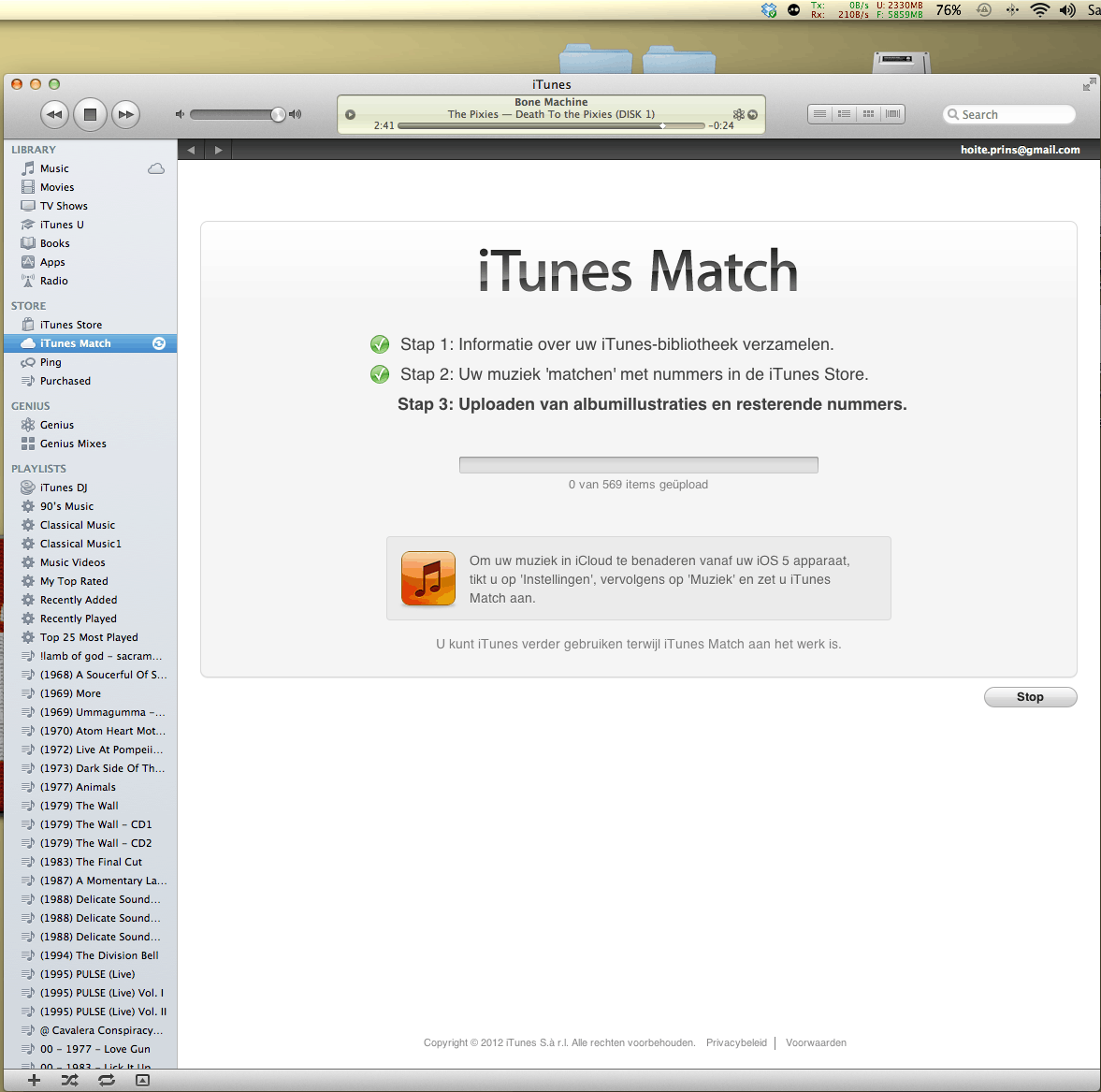This screenshot has width=1101, height=1092.
Task: Click the small play icon in now-playing display
Action: pos(351,114)
